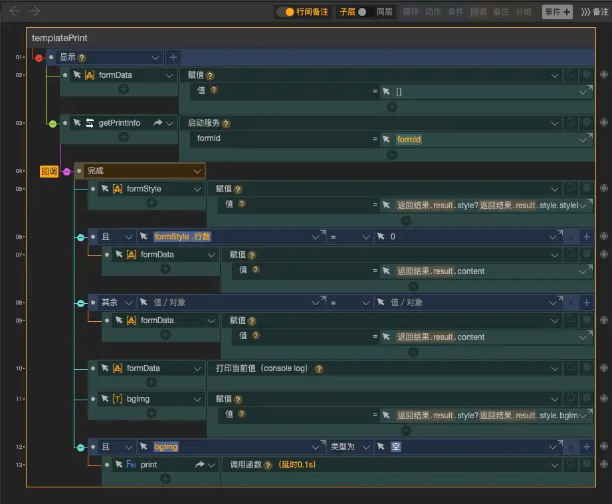Open the 显示 event dropdown

tap(155, 58)
